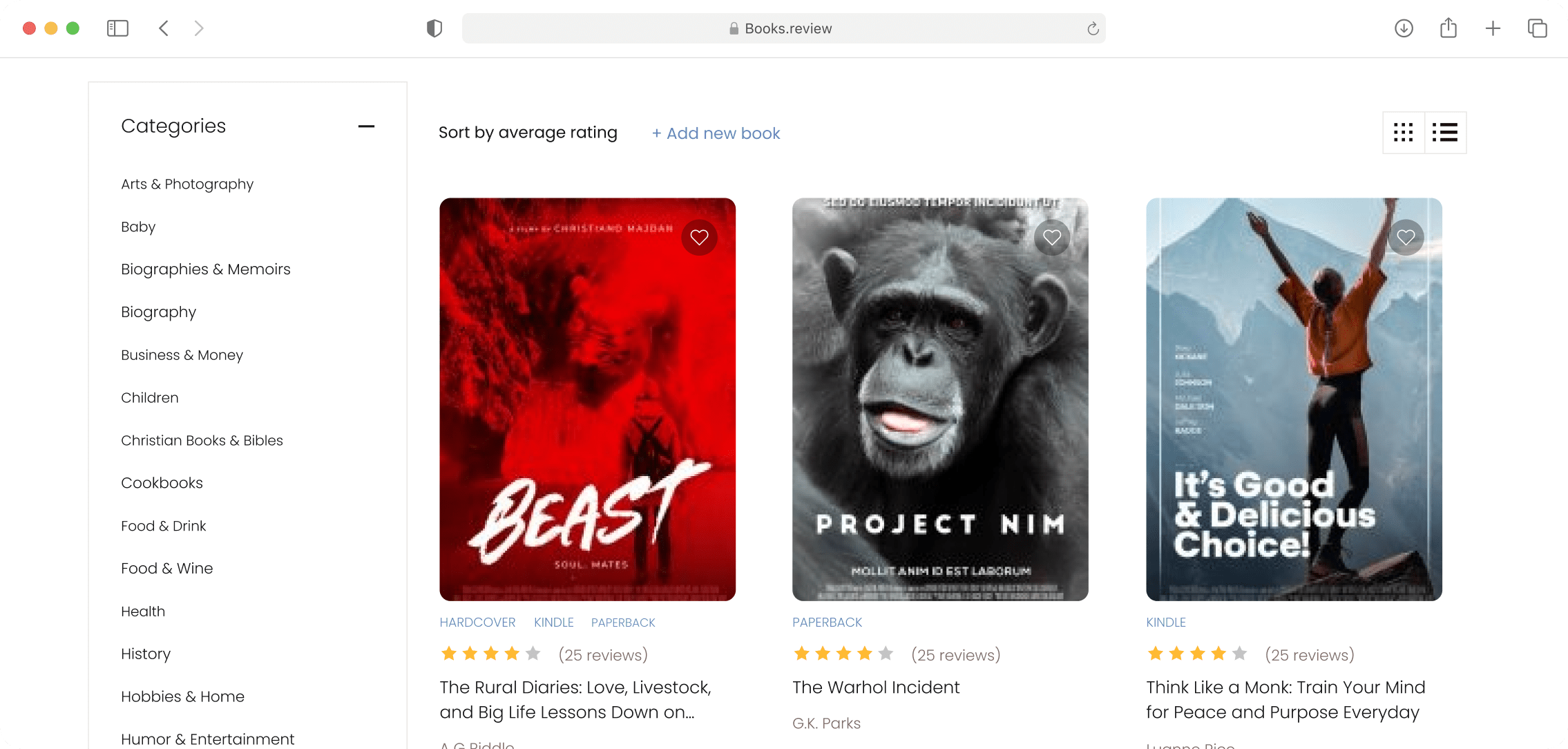The width and height of the screenshot is (1568, 749).
Task: Toggle favorite on Beast book
Action: click(700, 237)
